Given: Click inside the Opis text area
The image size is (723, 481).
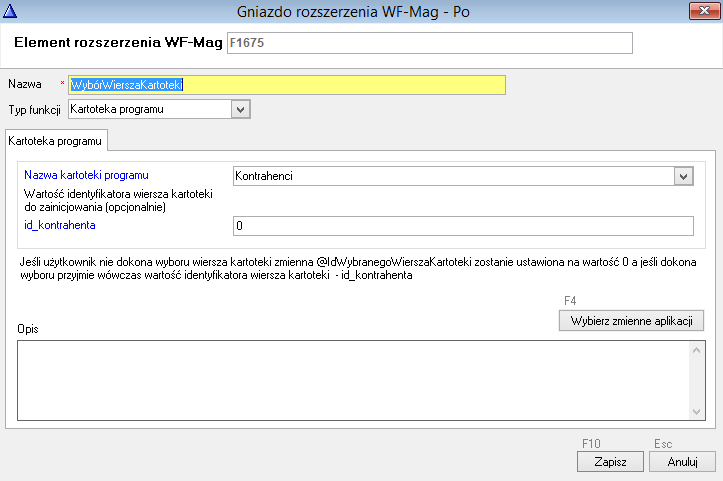Looking at the screenshot, I should point(353,380).
